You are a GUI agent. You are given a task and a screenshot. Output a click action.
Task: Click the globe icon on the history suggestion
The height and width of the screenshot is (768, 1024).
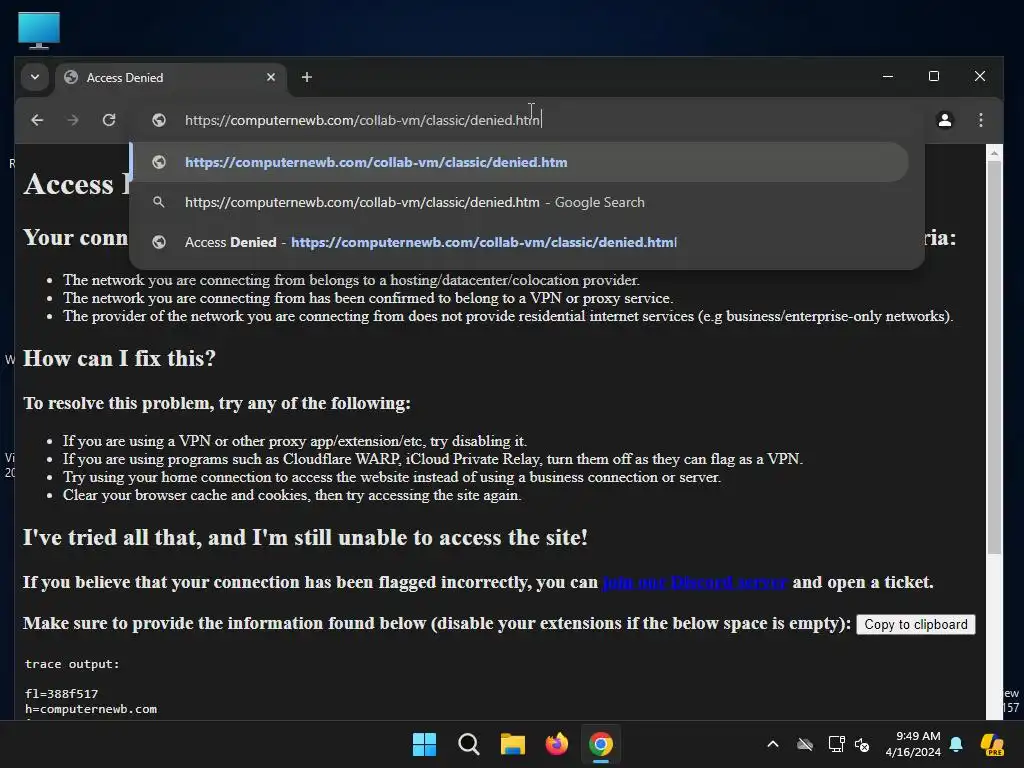159,242
